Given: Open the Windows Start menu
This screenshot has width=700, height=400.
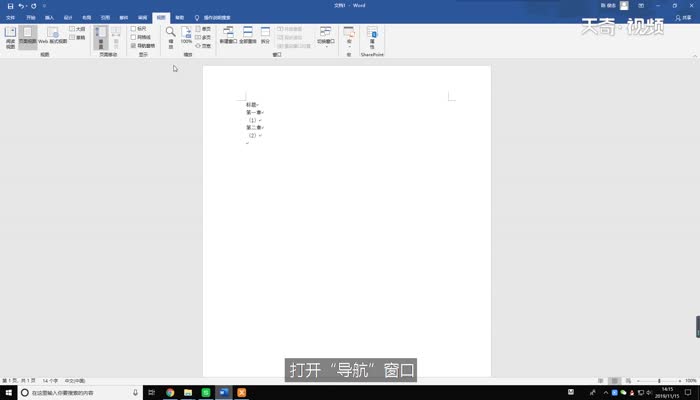Looking at the screenshot, I should 8,392.
